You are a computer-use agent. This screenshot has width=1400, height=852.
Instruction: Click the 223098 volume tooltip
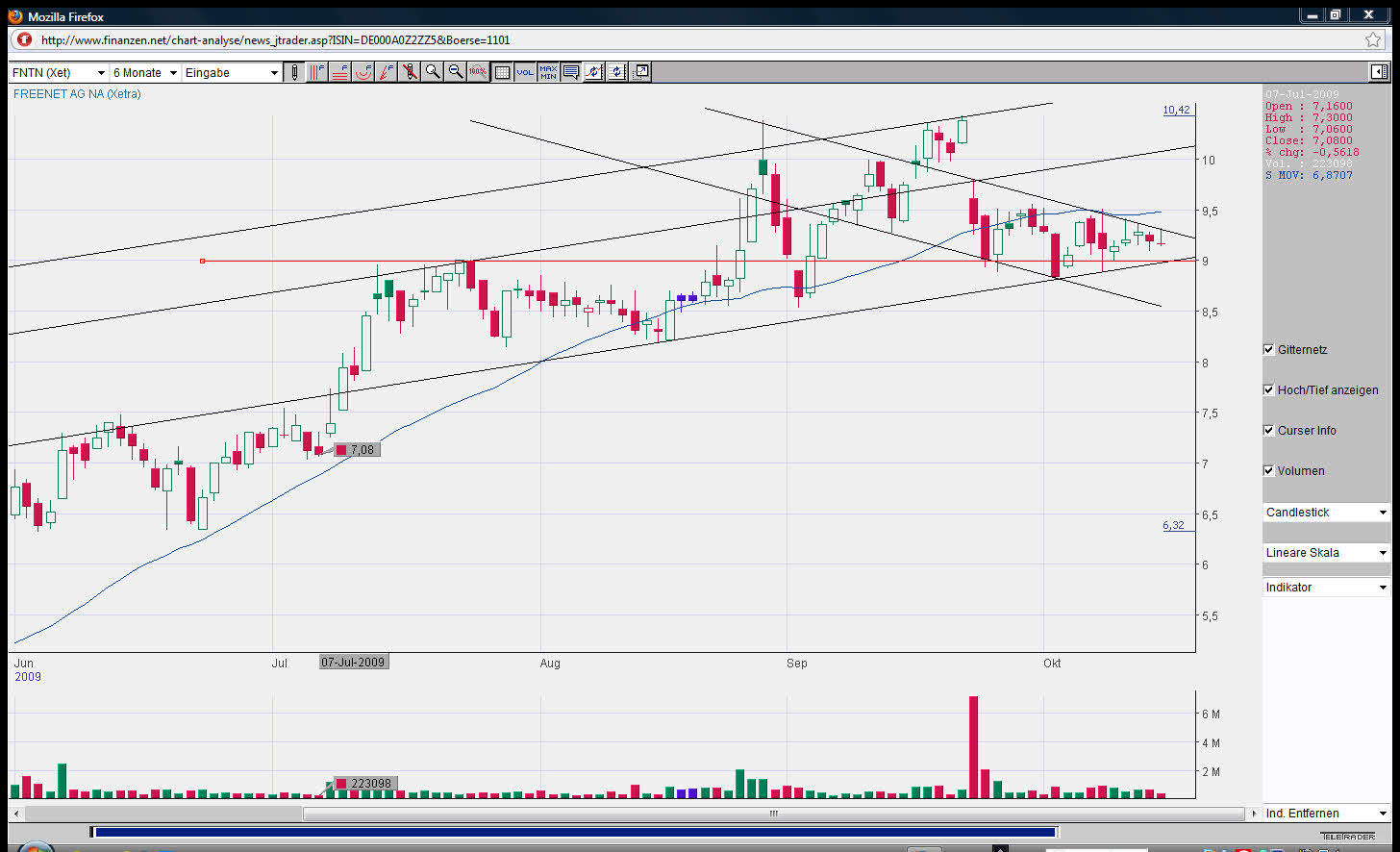click(365, 784)
